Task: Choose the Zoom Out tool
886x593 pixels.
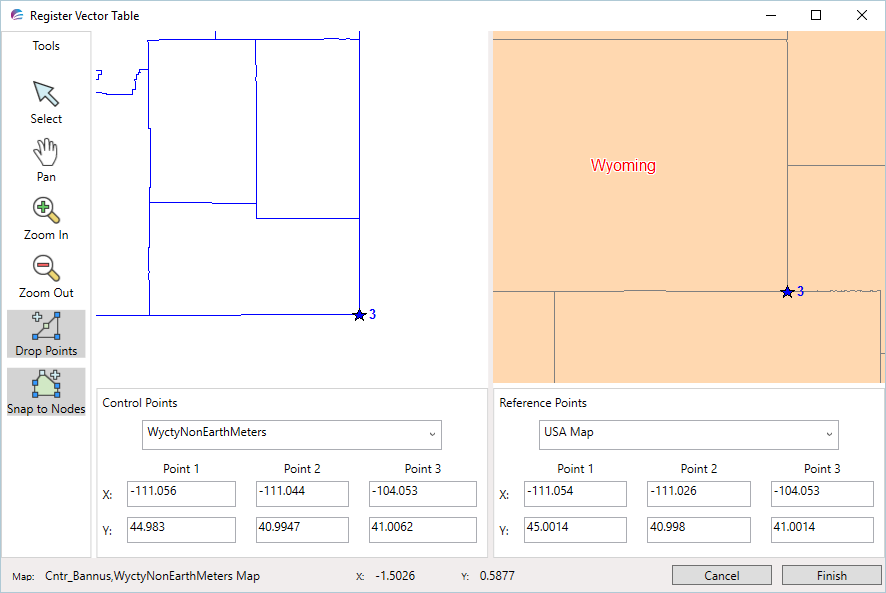Action: pyautogui.click(x=45, y=275)
